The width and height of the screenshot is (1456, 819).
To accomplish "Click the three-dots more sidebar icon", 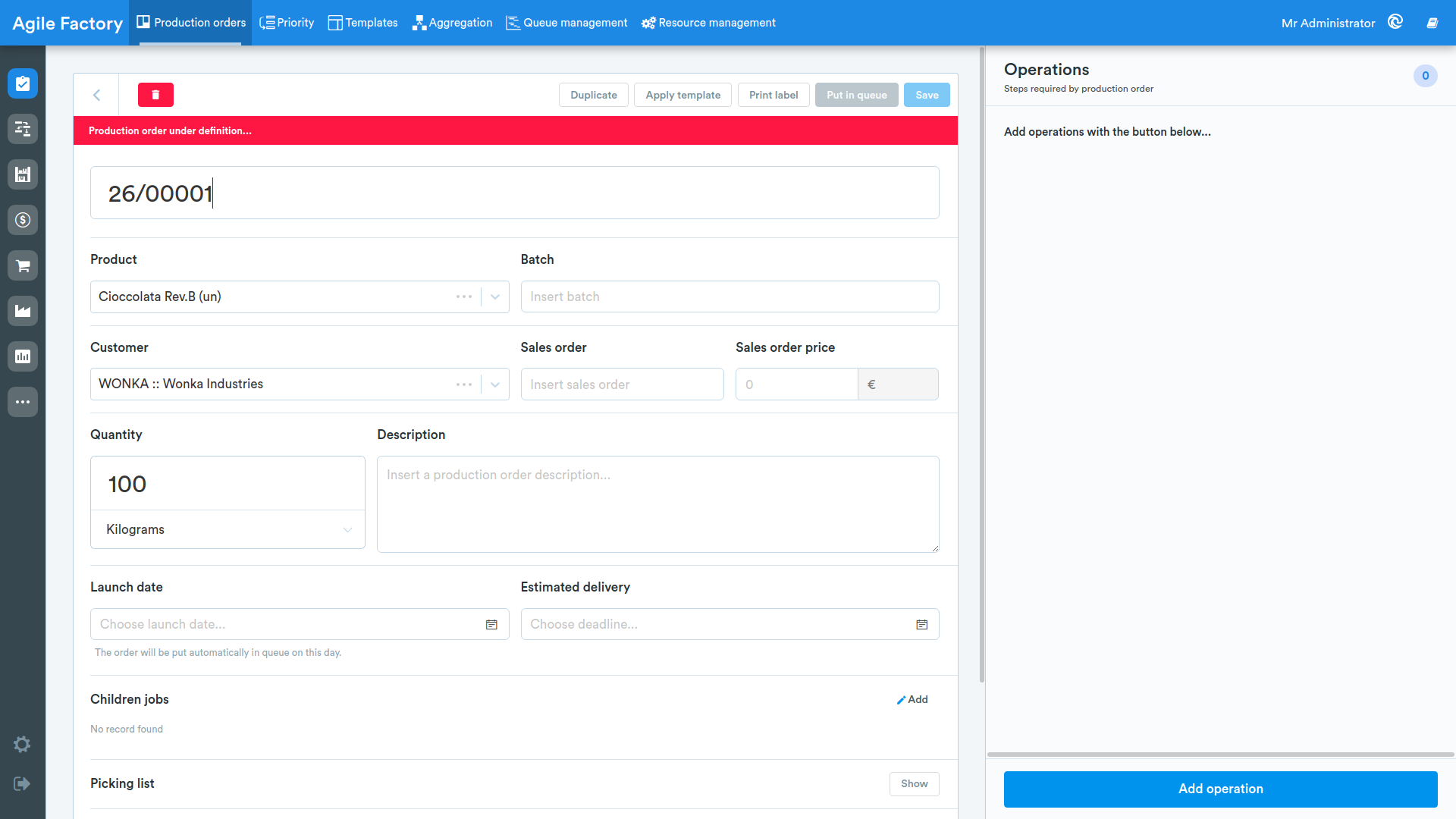I will (23, 402).
